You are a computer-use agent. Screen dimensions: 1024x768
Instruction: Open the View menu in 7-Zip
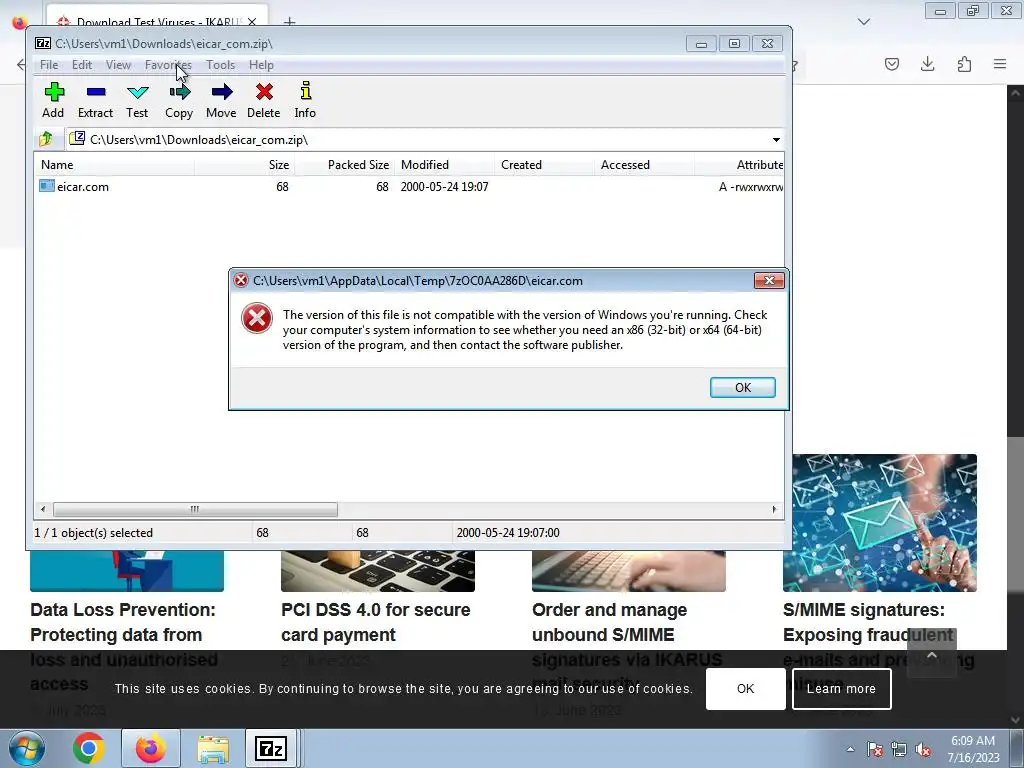[118, 65]
